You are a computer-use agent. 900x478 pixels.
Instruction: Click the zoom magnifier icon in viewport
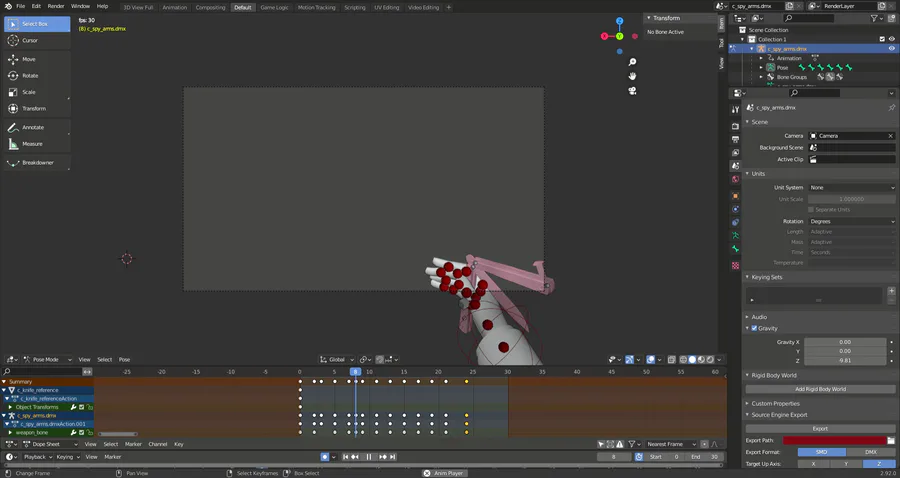point(632,62)
